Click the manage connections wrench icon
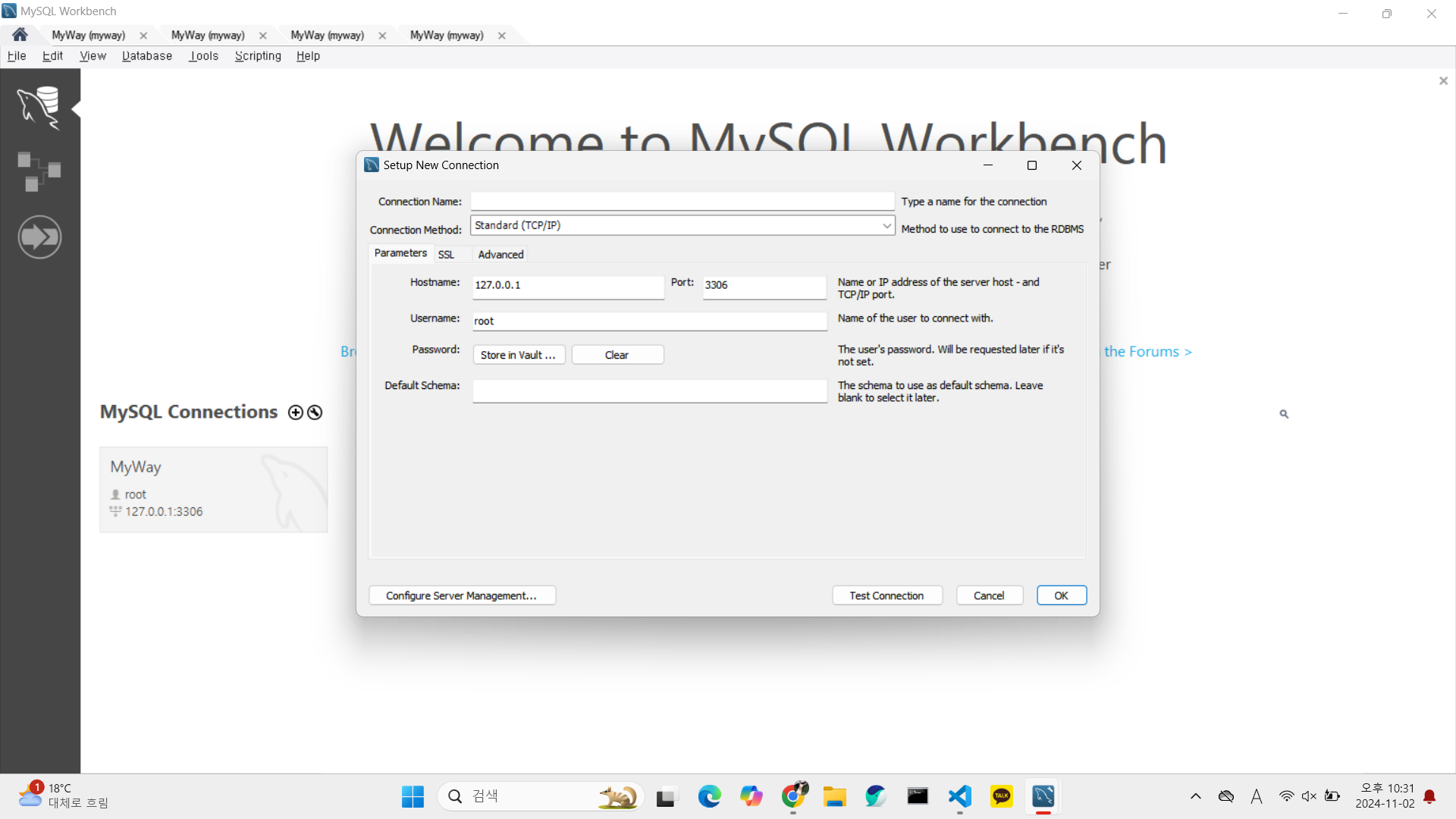 pos(315,413)
